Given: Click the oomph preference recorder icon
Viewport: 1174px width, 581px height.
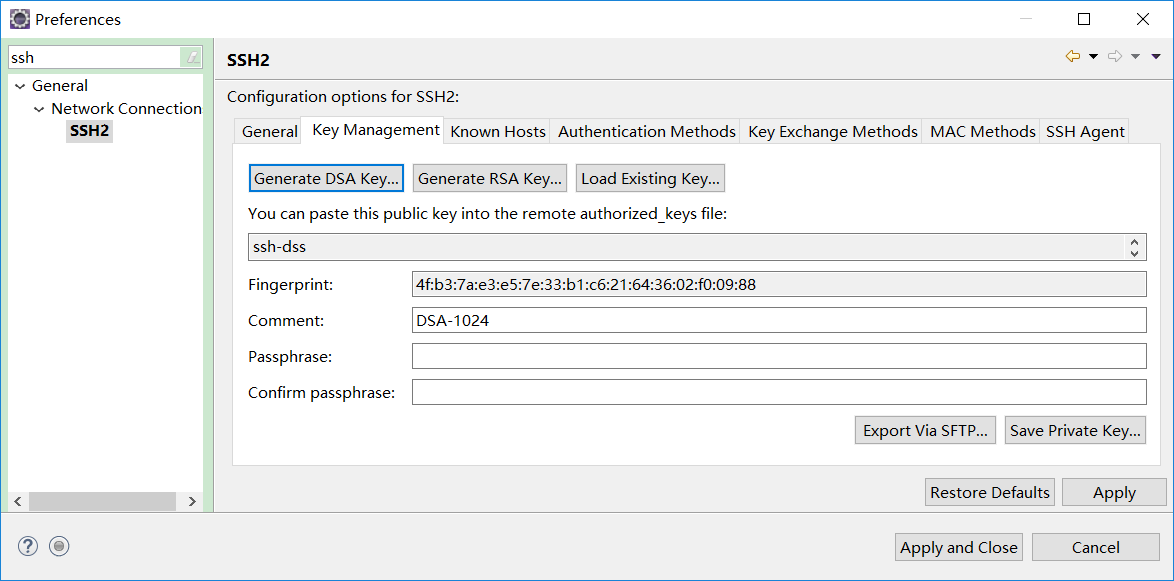Looking at the screenshot, I should [59, 546].
